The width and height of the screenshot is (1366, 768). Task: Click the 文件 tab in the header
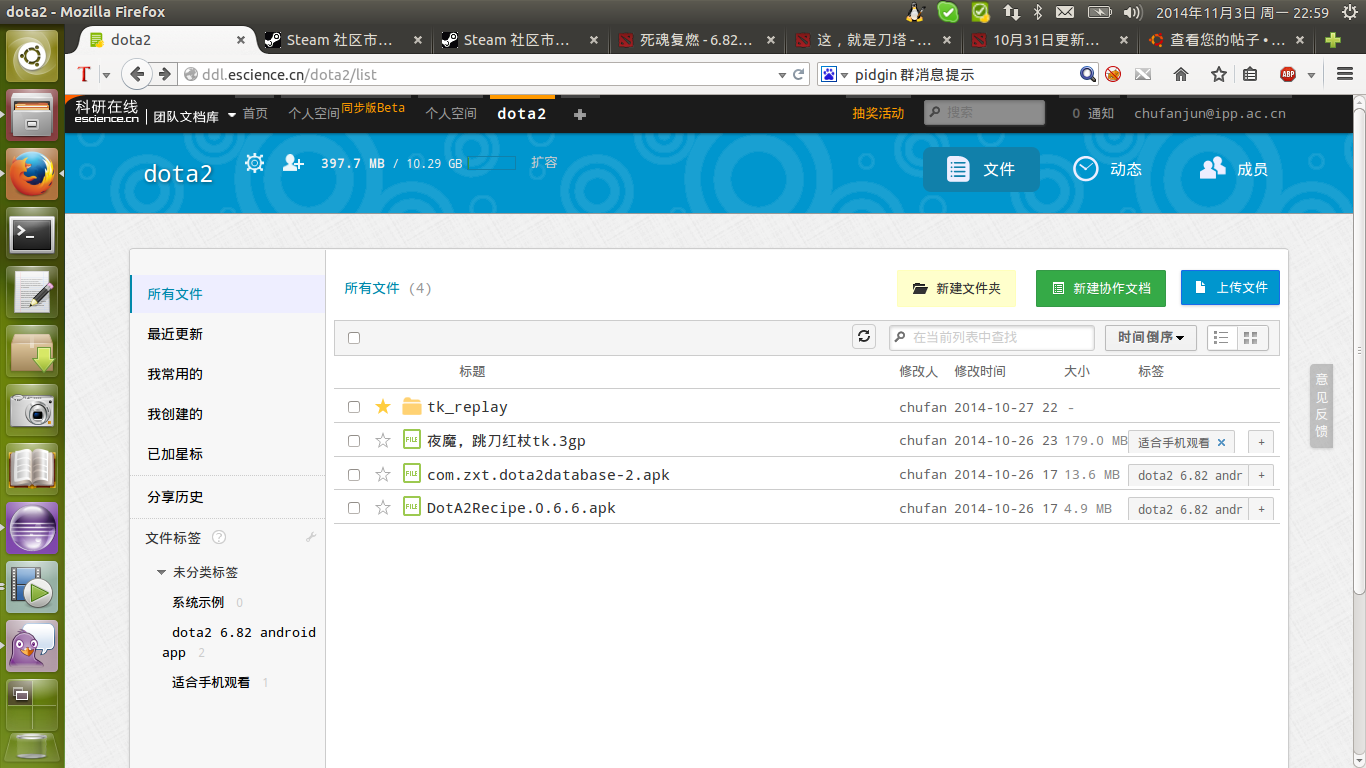981,170
